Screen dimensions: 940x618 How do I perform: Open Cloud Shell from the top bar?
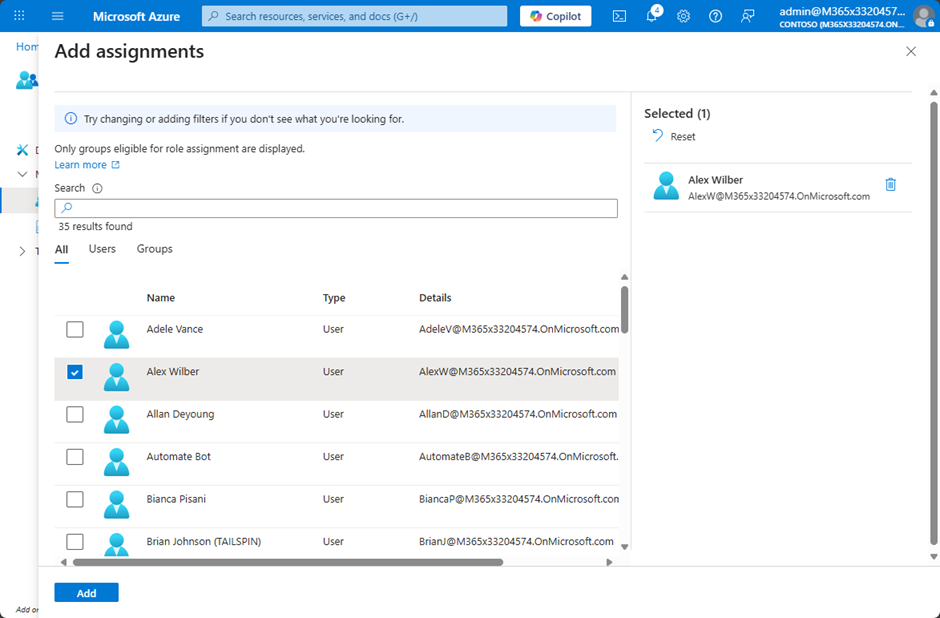tap(619, 16)
